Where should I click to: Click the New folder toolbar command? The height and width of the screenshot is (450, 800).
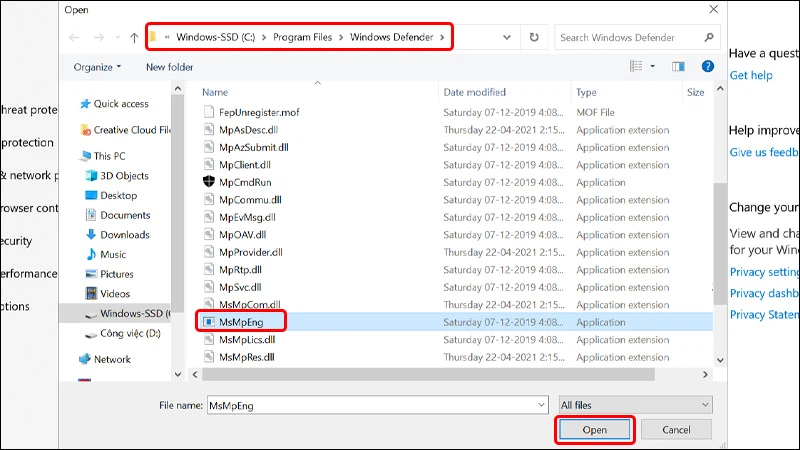169,67
